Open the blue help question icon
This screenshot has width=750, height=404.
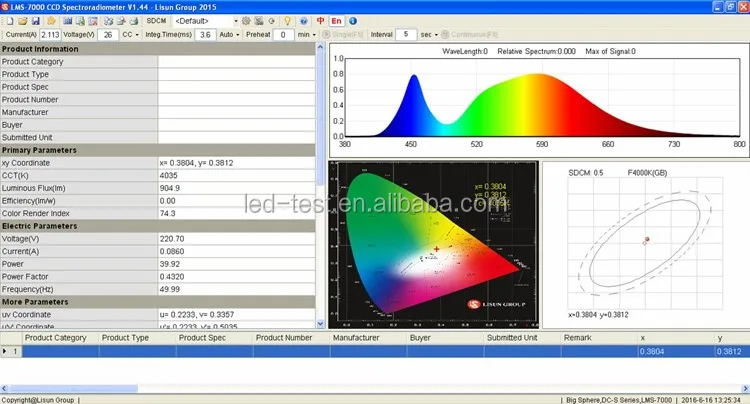304,21
